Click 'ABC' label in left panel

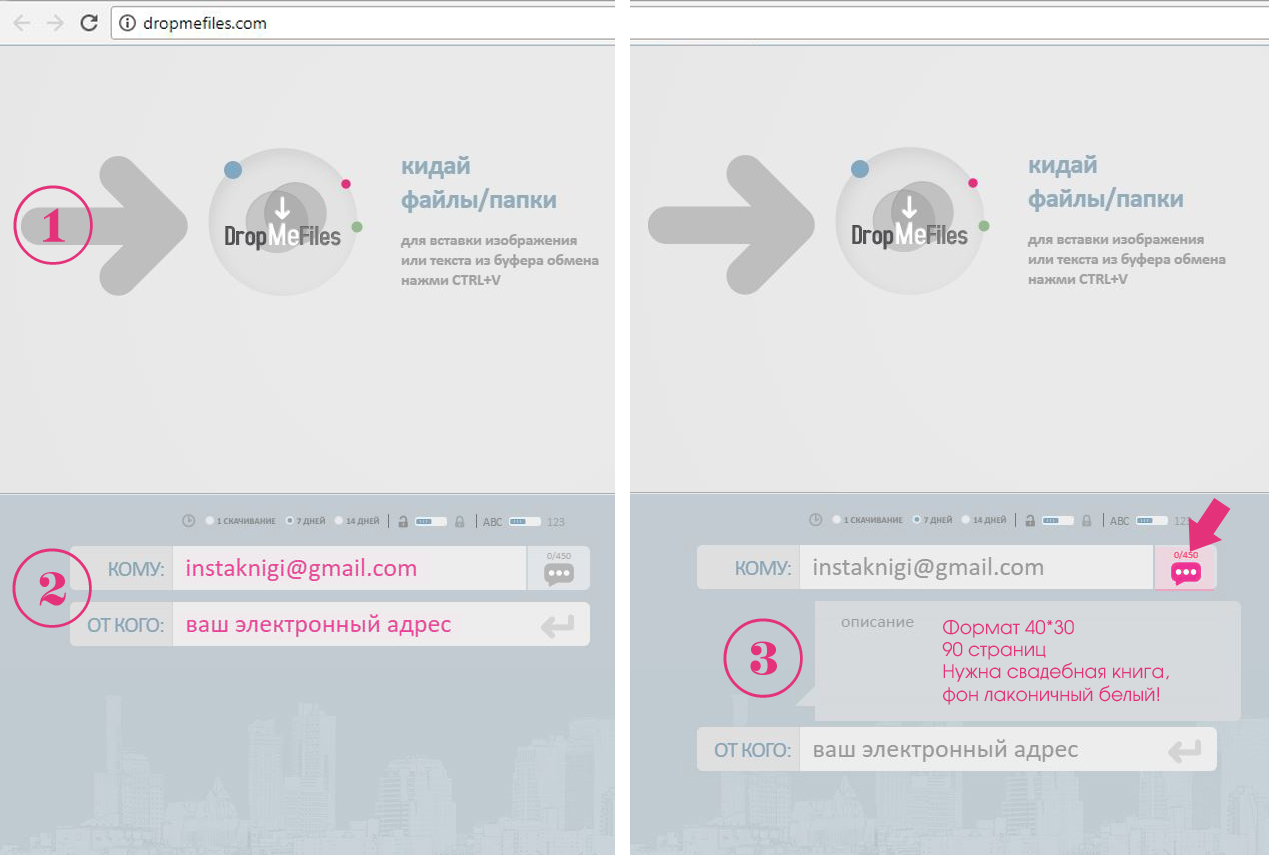(x=493, y=521)
